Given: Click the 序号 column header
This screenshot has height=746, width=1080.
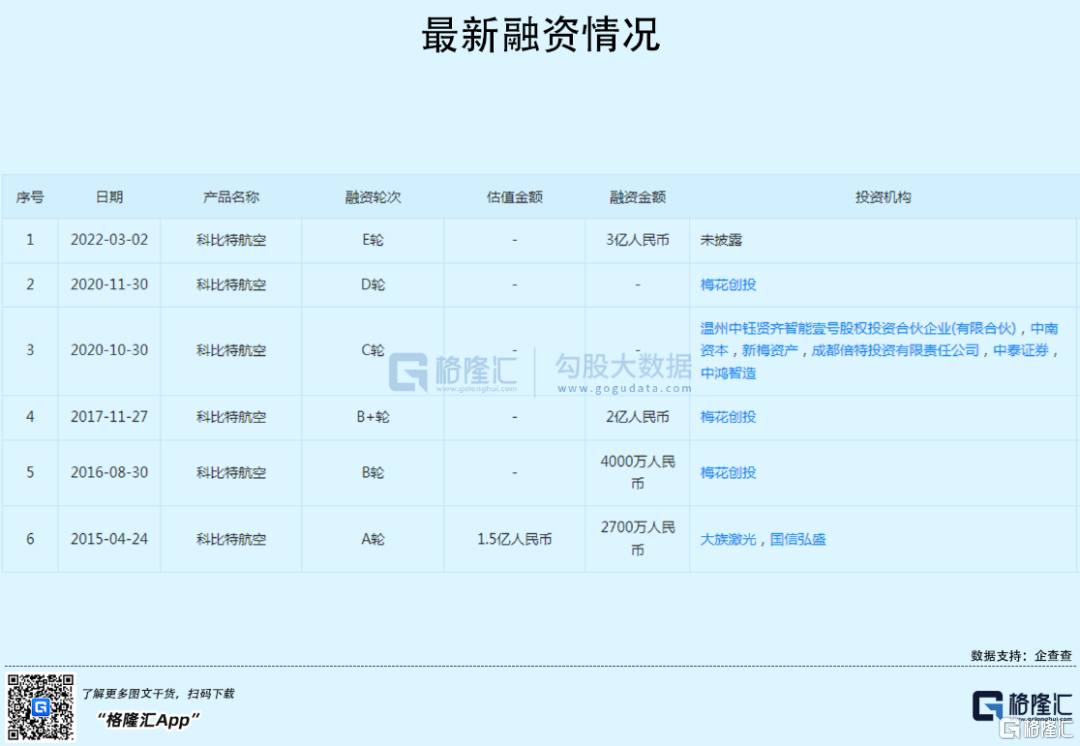Looking at the screenshot, I should point(30,197).
